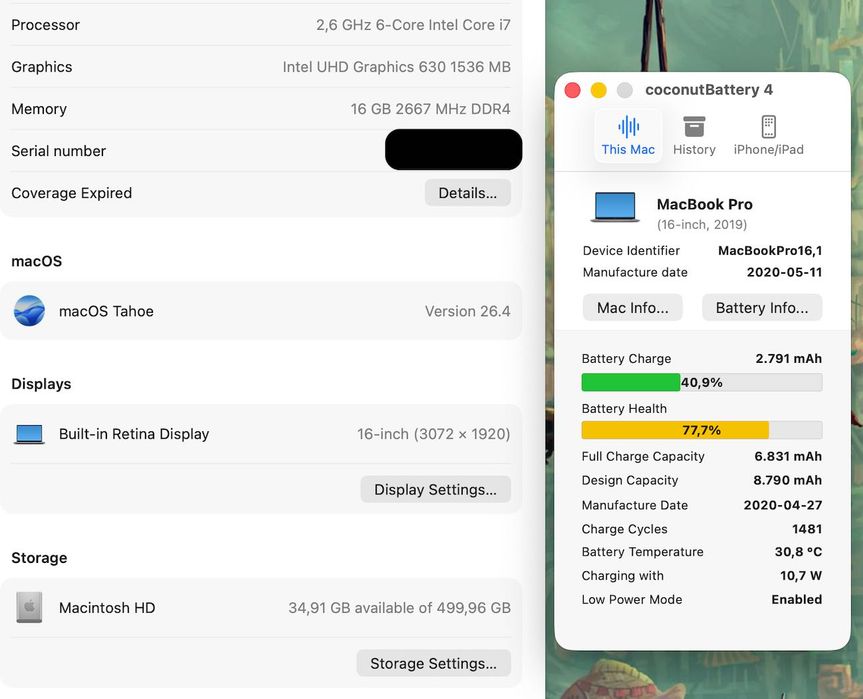This screenshot has height=699, width=863.
Task: Click the coconutBattery 4 window title
Action: tap(709, 90)
